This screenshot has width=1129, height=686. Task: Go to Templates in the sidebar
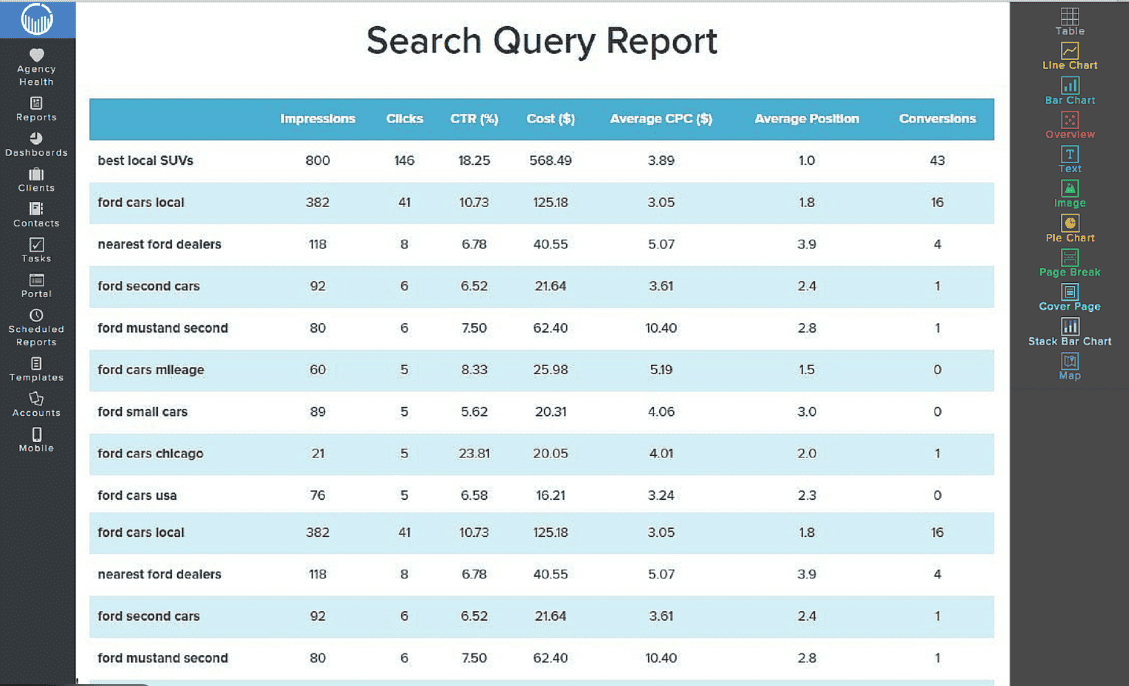pos(37,369)
